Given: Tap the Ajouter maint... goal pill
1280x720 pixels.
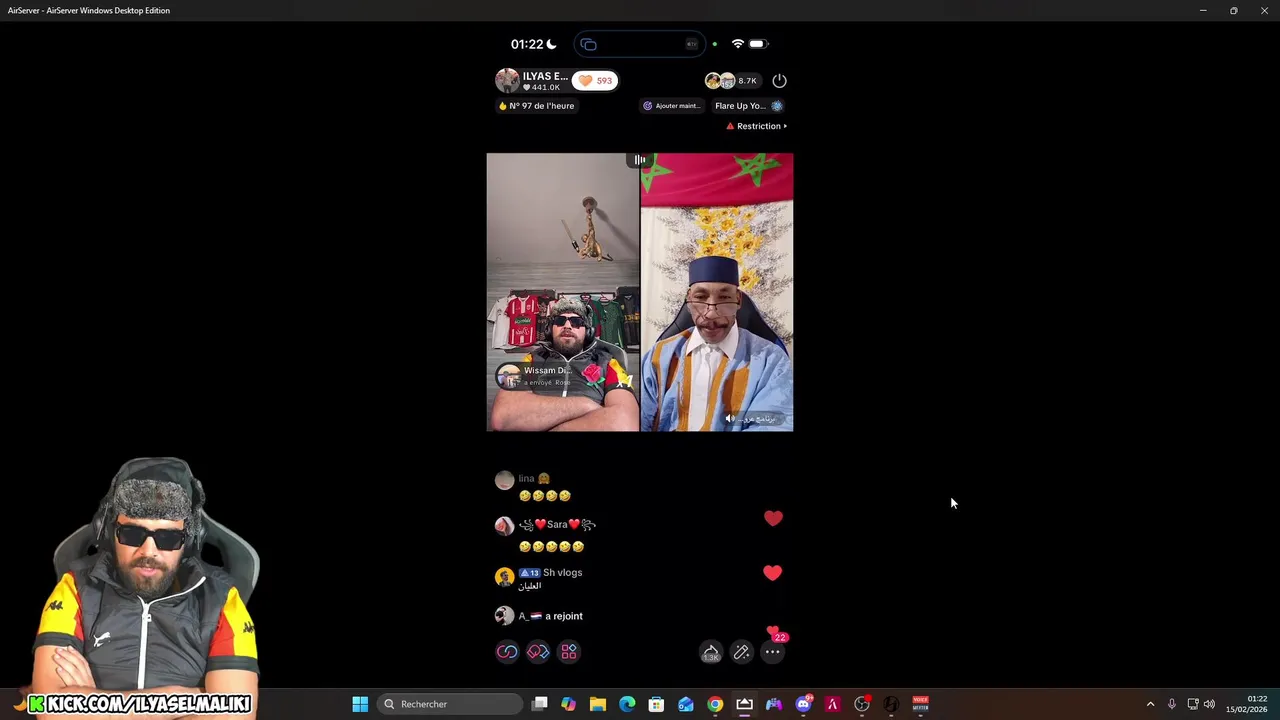Looking at the screenshot, I should (671, 105).
